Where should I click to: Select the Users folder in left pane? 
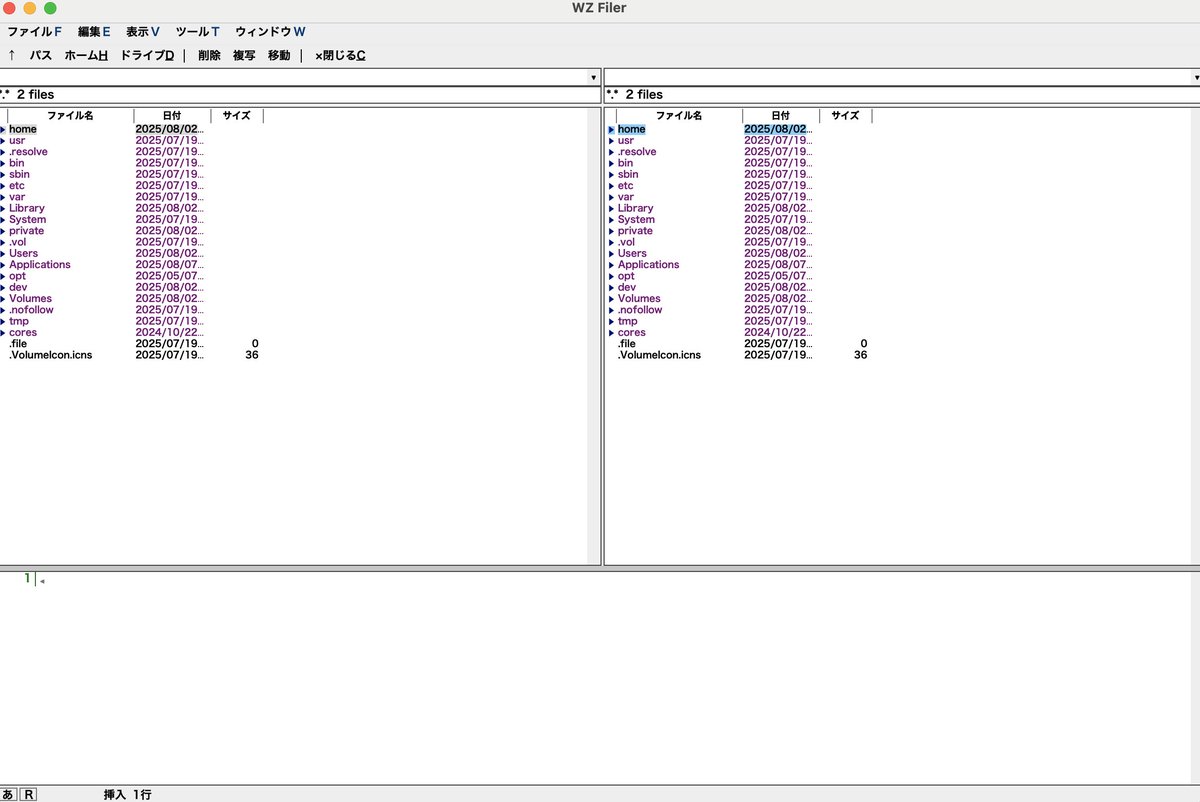point(24,254)
